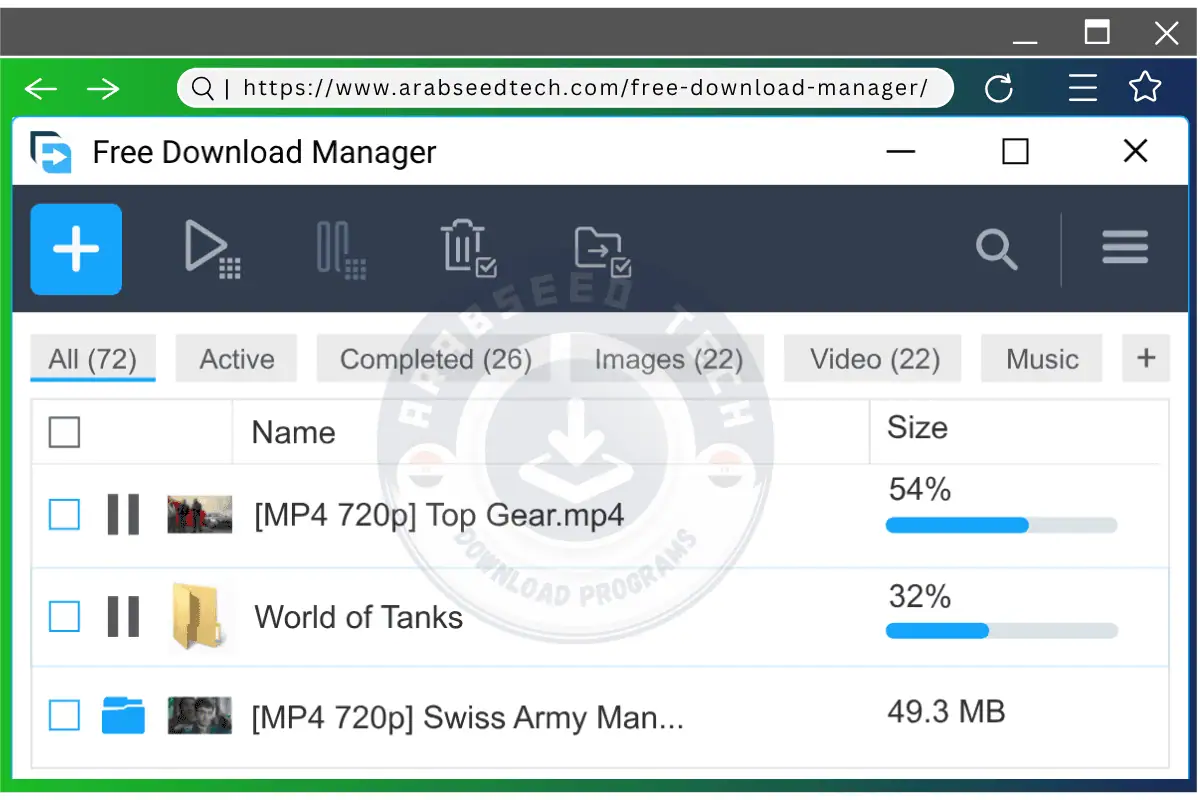Toggle the select all checkbox in header

point(65,433)
